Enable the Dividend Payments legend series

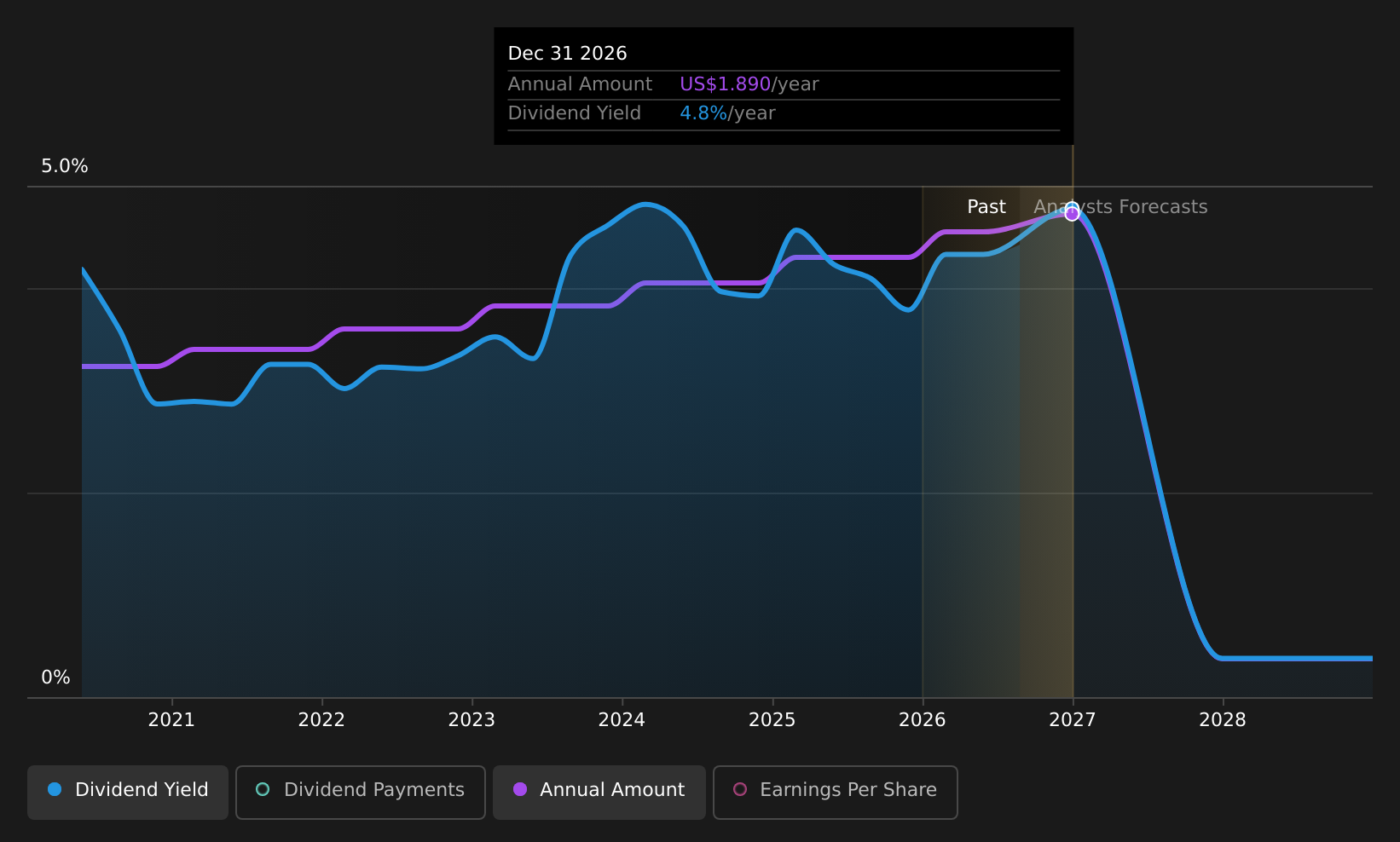[361, 793]
